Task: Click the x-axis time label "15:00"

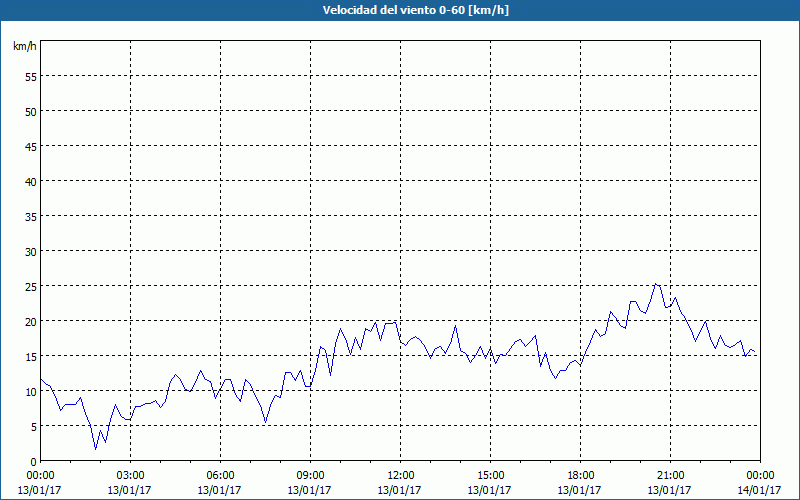Action: (490, 476)
